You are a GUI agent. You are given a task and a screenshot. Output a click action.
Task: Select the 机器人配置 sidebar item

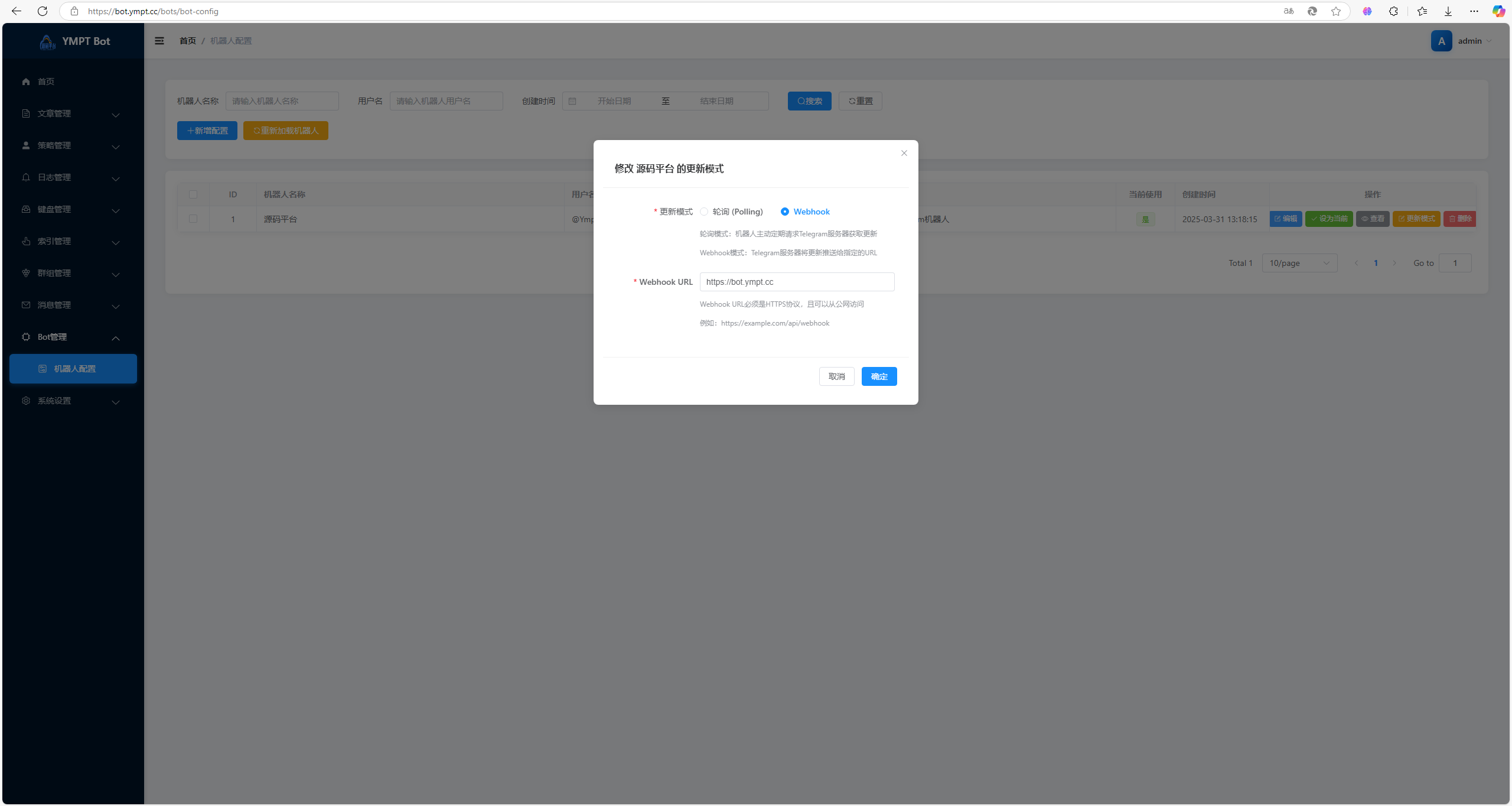pos(73,369)
